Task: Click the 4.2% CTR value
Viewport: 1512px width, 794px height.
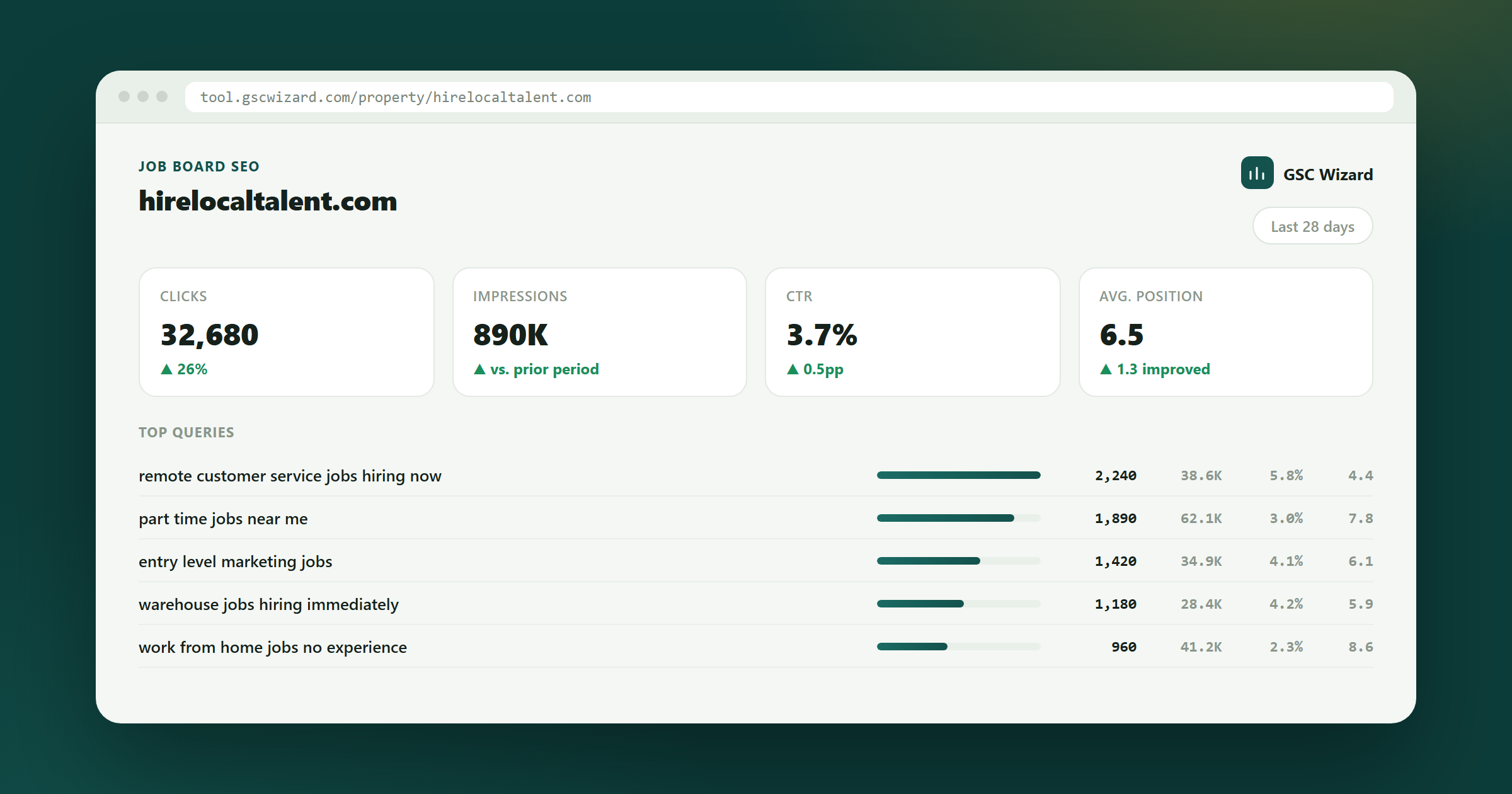Action: [x=1286, y=604]
